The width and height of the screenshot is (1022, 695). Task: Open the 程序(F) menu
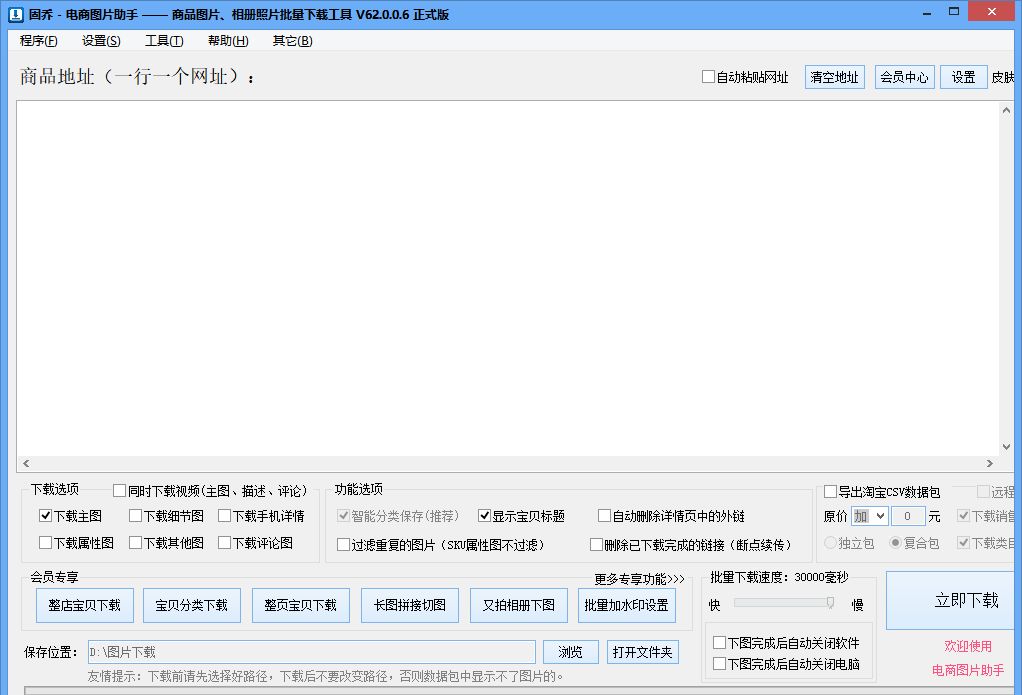37,41
